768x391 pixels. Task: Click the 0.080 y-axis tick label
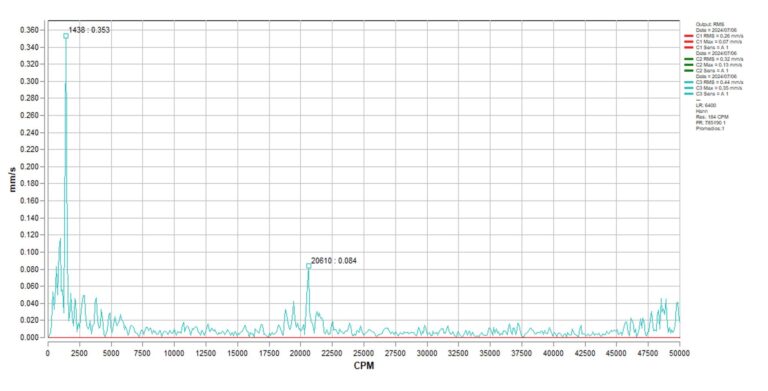(29, 269)
